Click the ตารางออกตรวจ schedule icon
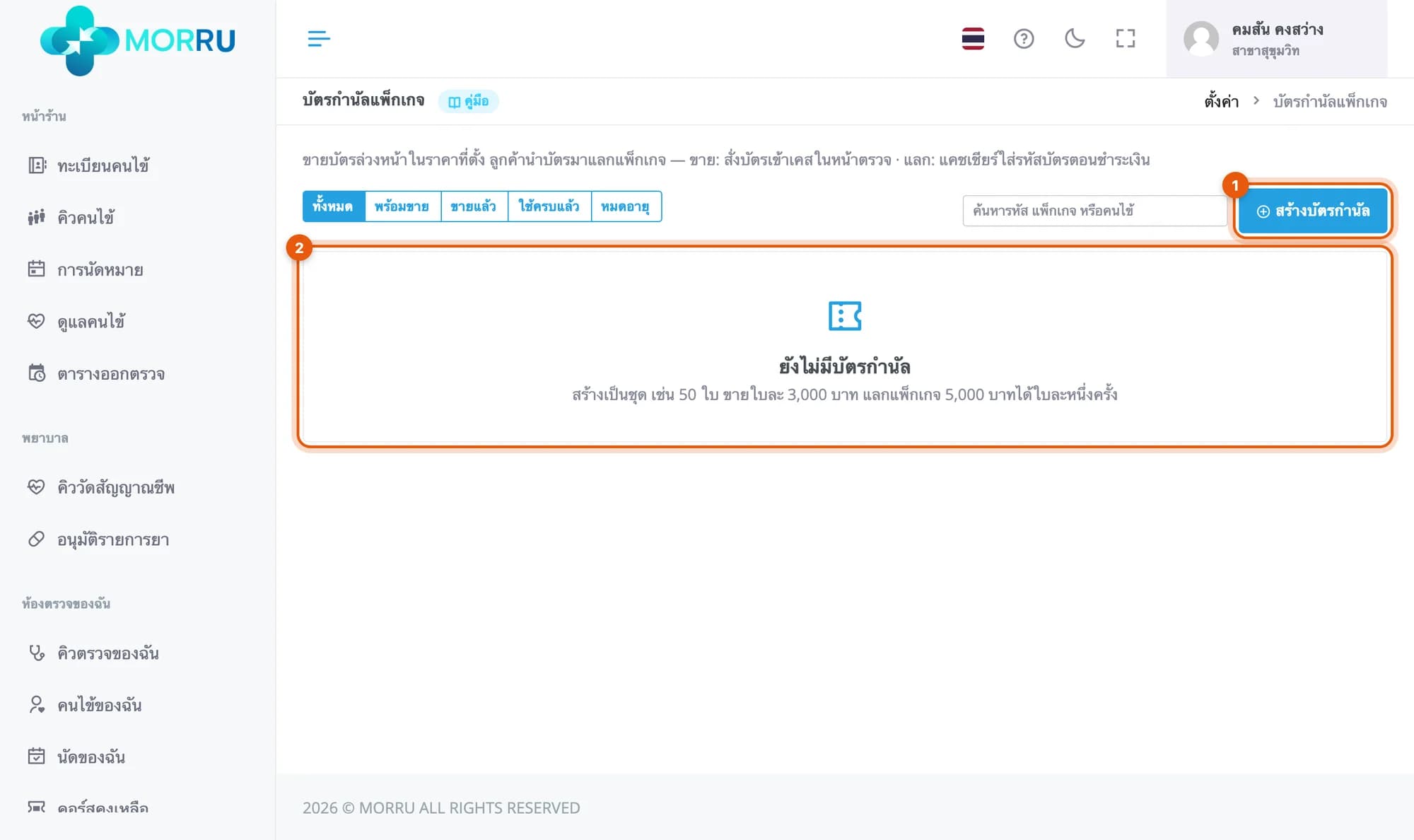 (37, 373)
